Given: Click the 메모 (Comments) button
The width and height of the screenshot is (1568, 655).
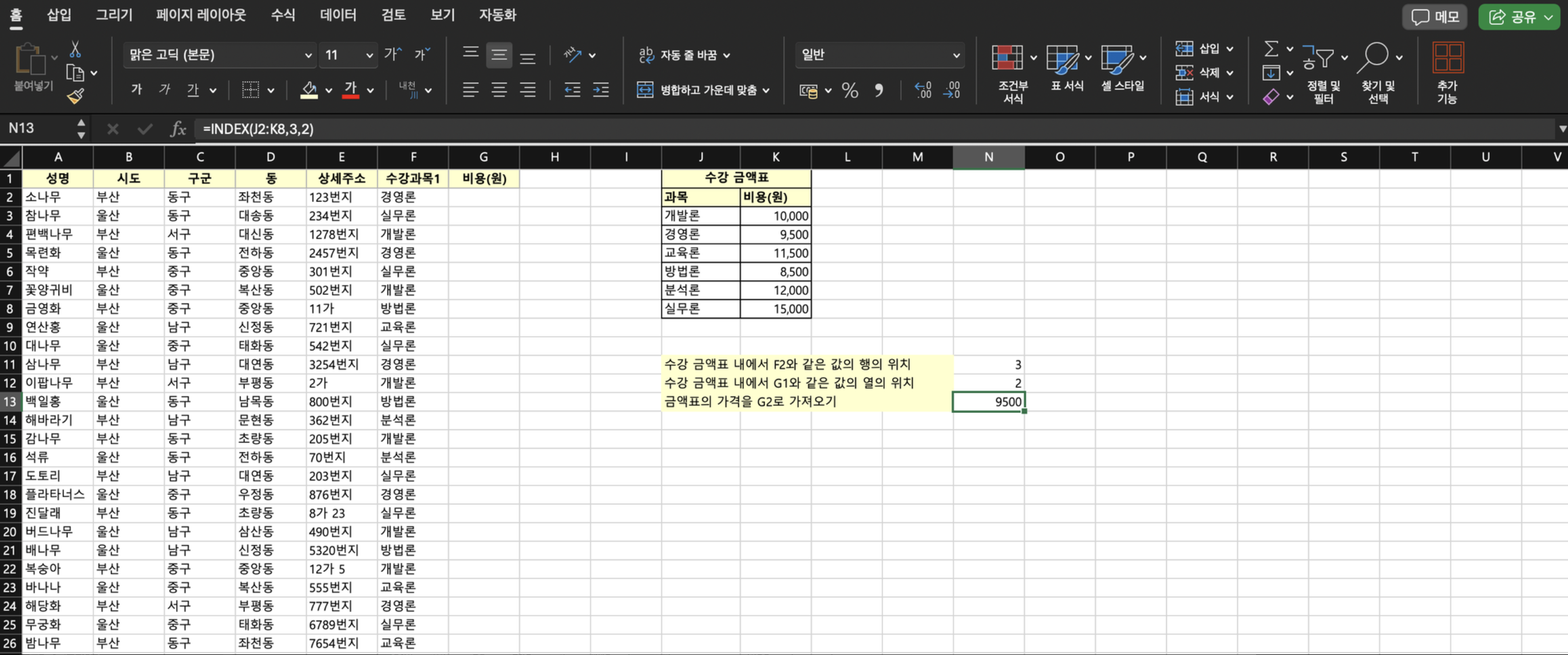Looking at the screenshot, I should [x=1435, y=17].
